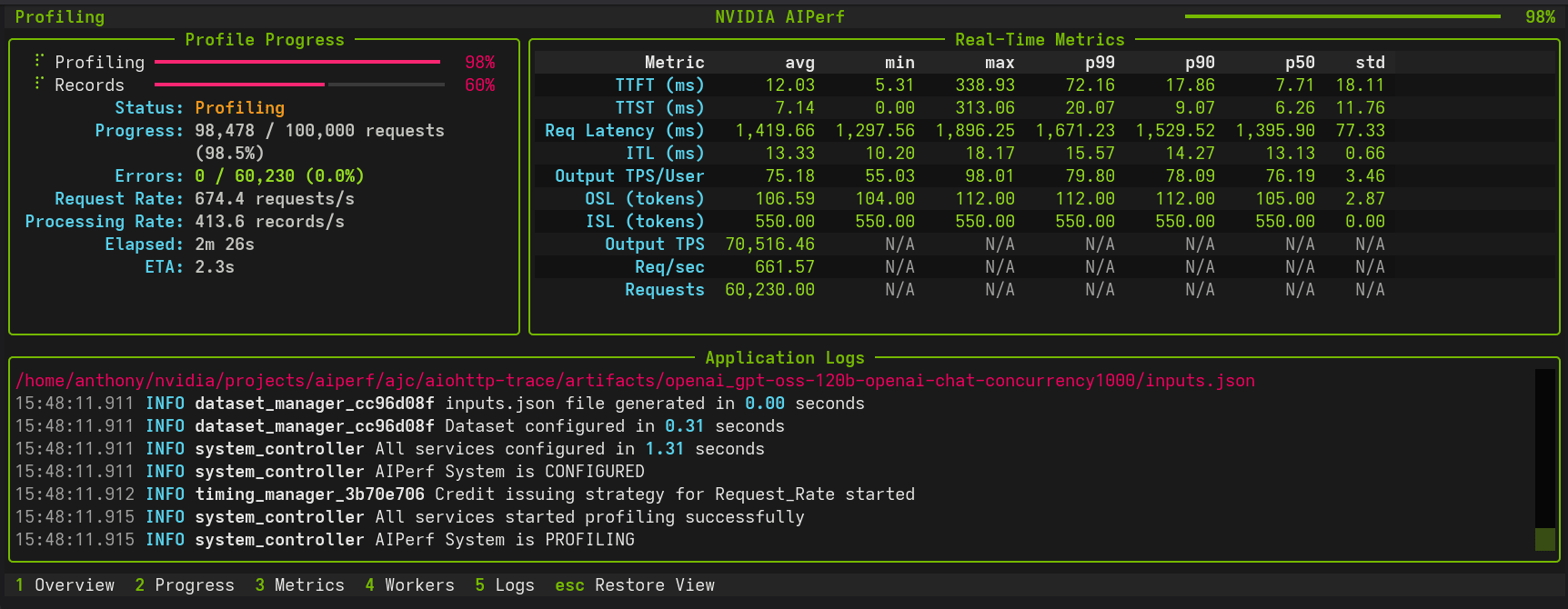1568x609 pixels.
Task: Click the OSL (tokens) row label
Action: [645, 199]
